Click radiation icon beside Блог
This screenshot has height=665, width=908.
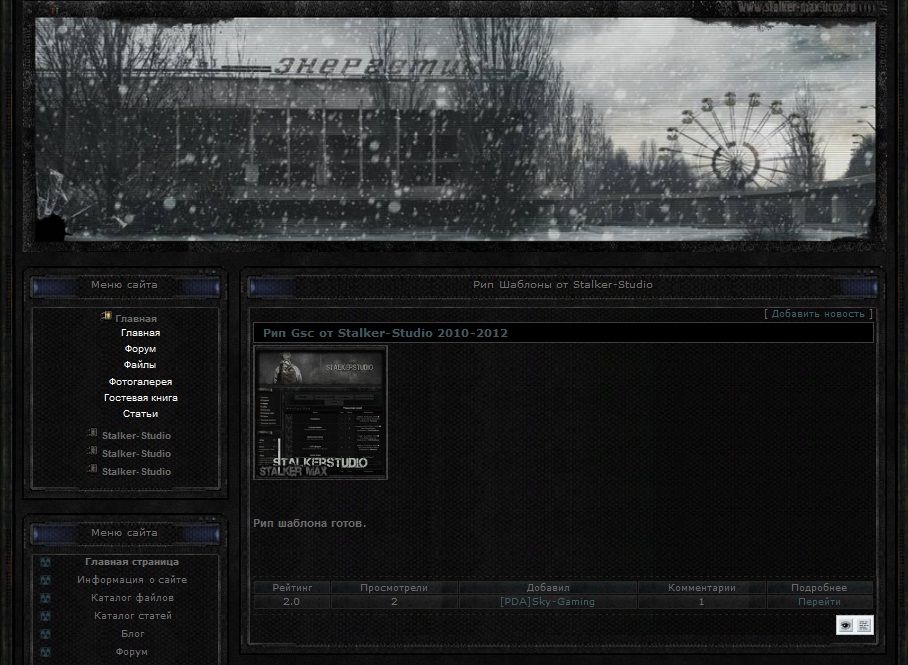pos(45,634)
